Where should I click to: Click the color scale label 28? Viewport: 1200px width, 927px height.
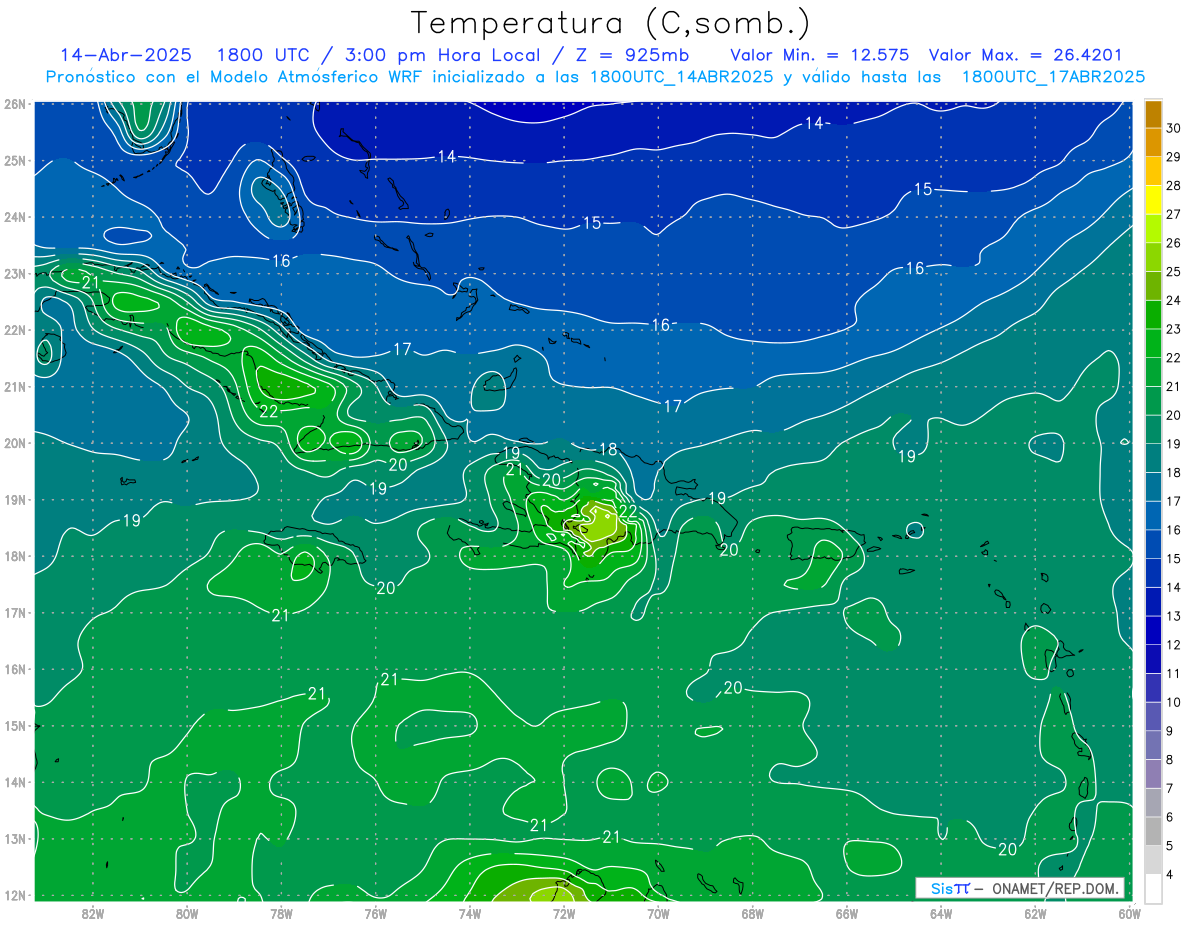pos(1173,185)
